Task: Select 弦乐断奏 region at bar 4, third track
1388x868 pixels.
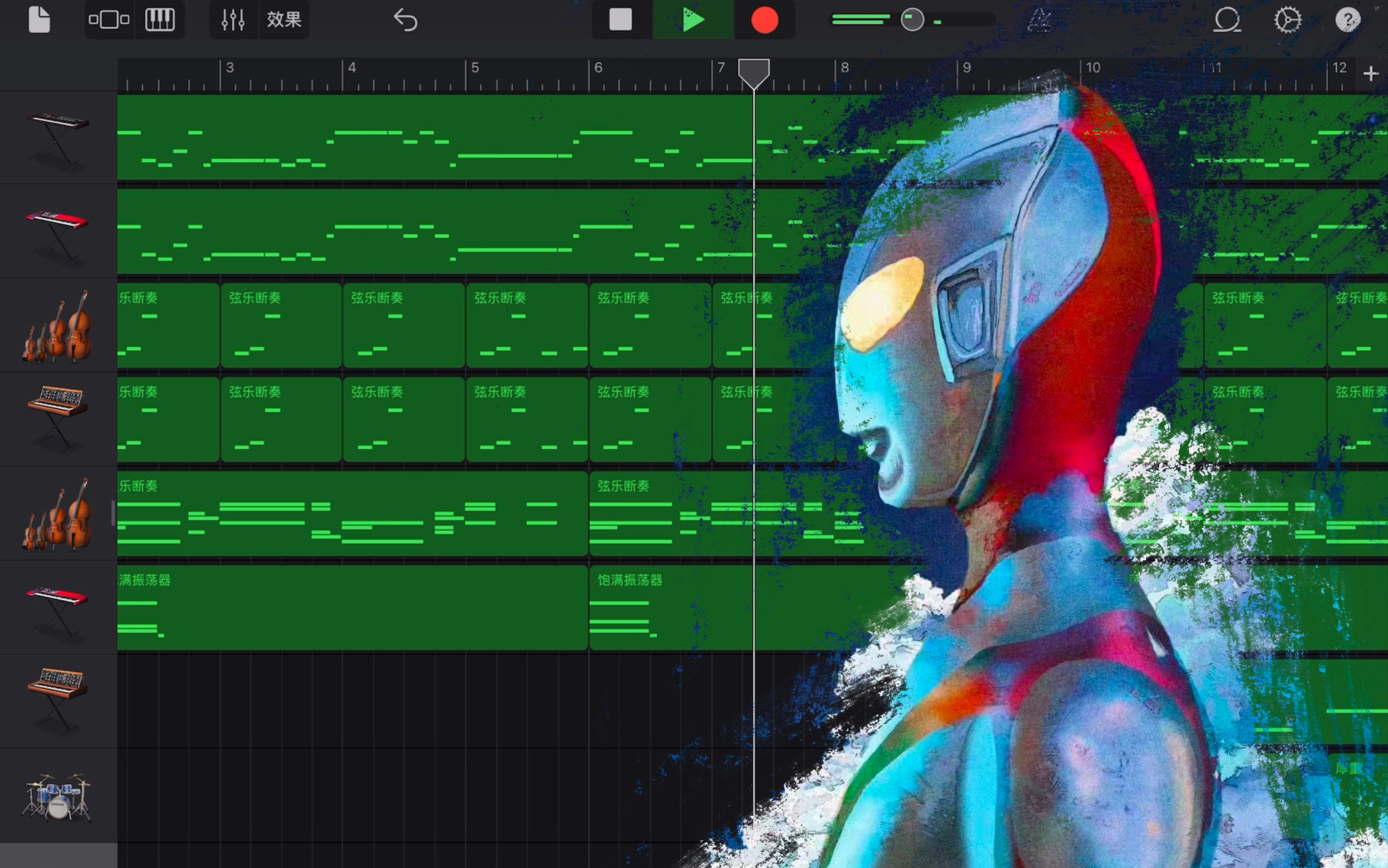Action: (x=404, y=325)
